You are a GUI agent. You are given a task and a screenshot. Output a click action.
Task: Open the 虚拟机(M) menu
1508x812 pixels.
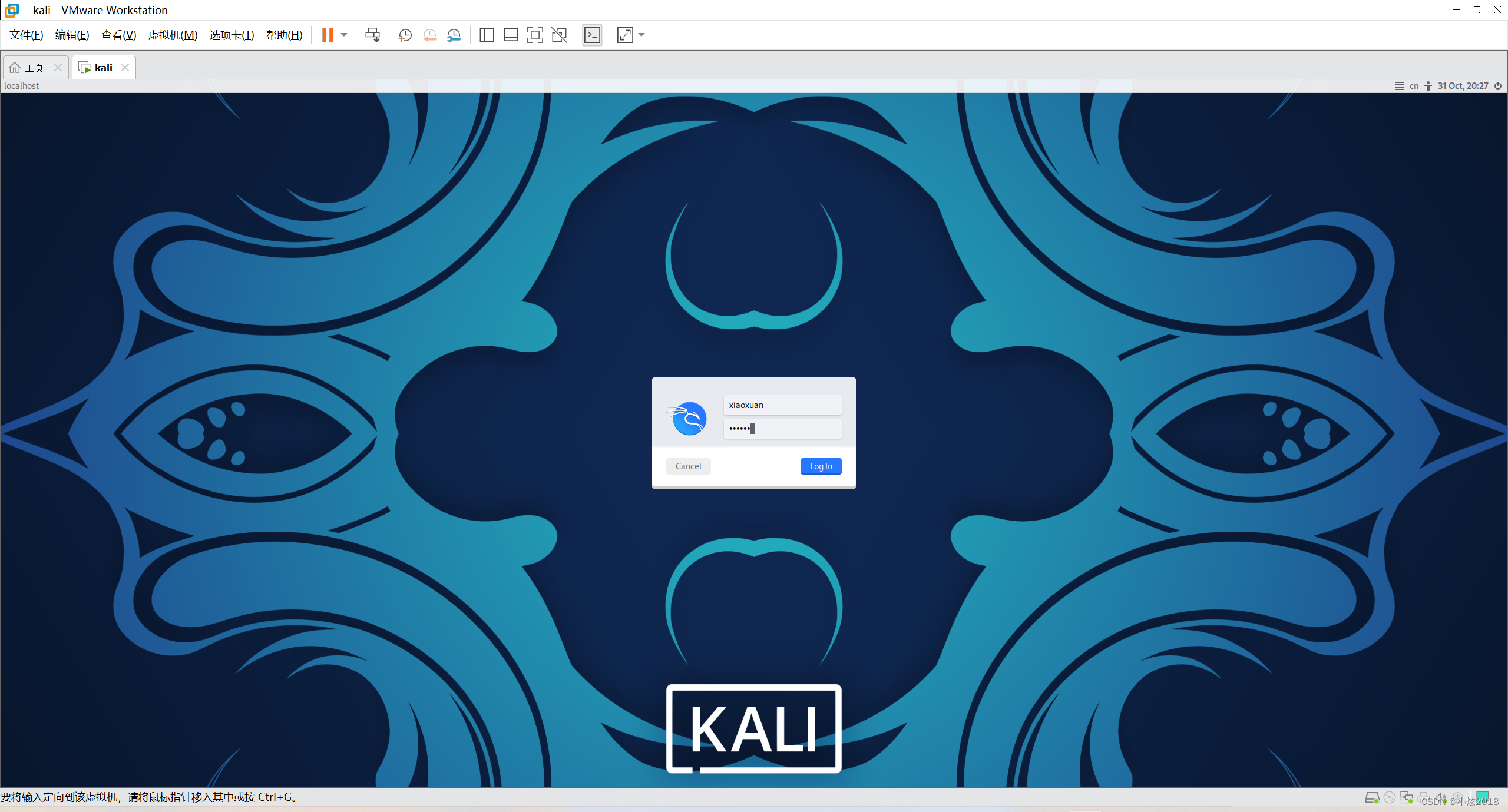point(173,35)
